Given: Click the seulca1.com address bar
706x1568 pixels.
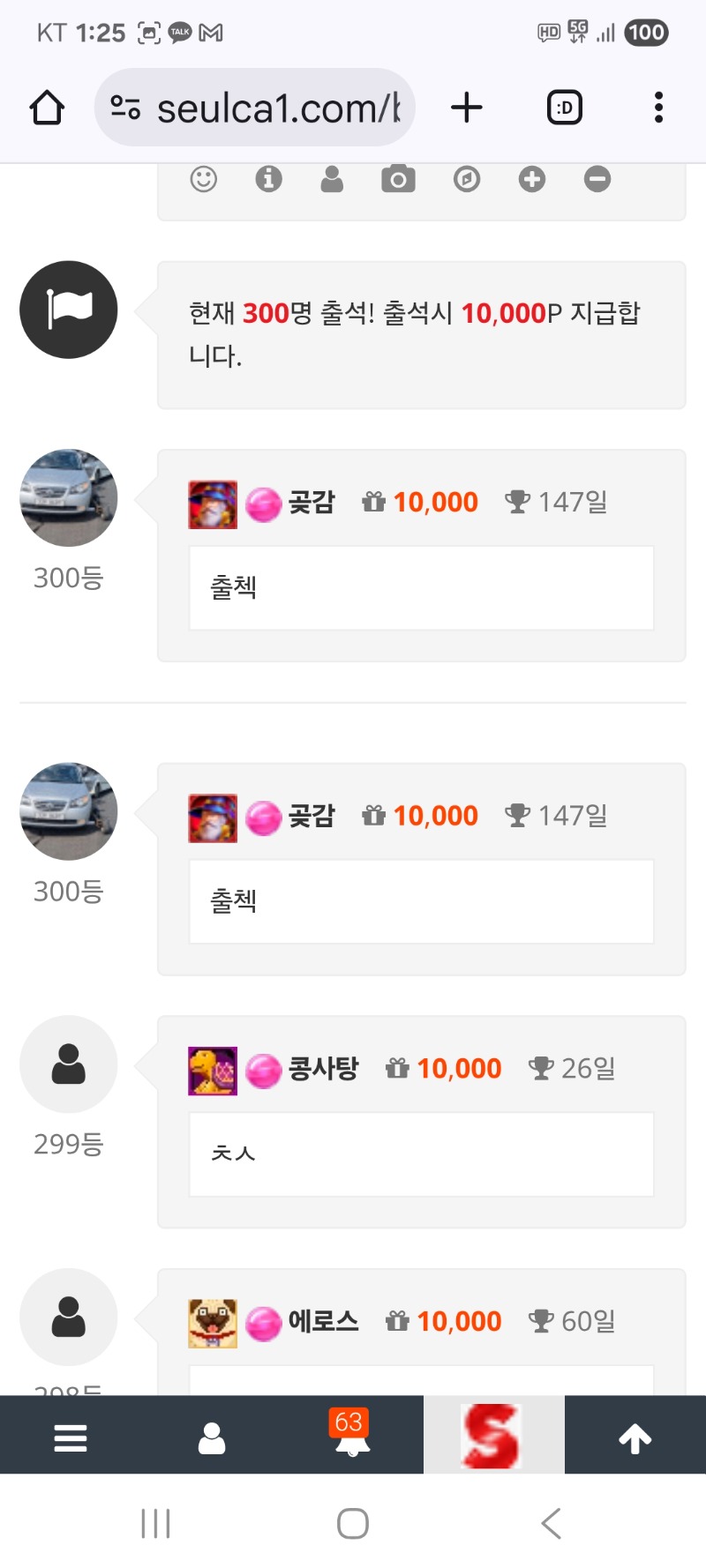Looking at the screenshot, I should [x=265, y=108].
